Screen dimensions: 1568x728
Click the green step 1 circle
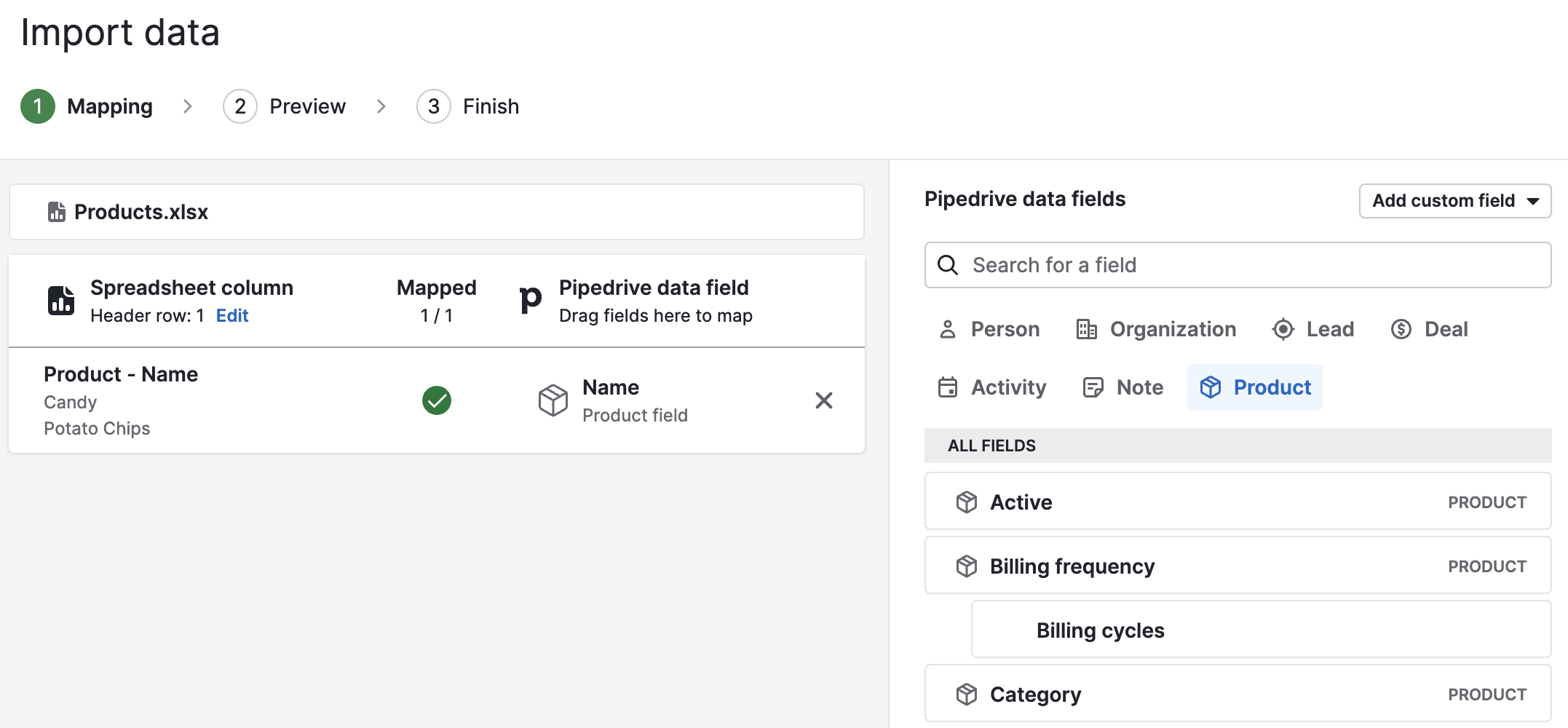(38, 106)
